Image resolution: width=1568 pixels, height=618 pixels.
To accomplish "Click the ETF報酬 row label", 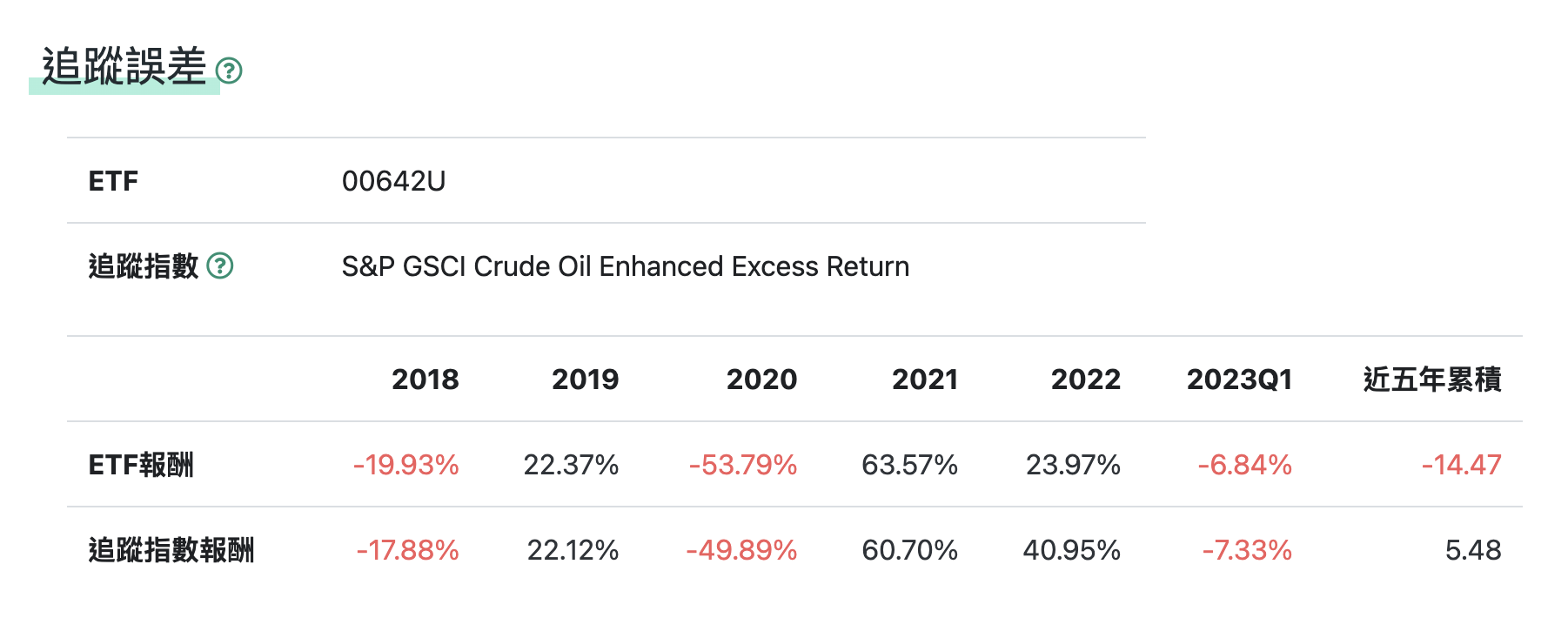I will click(x=141, y=465).
